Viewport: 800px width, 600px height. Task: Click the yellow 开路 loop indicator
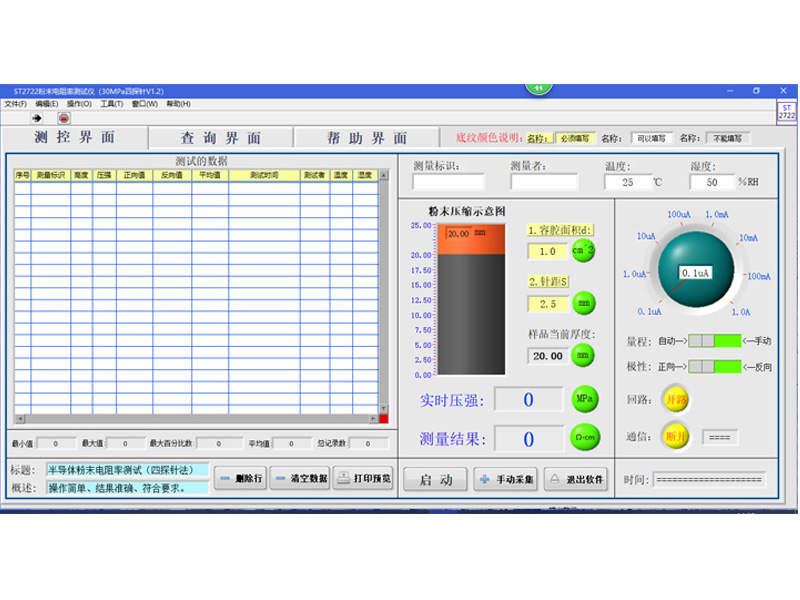click(x=676, y=399)
